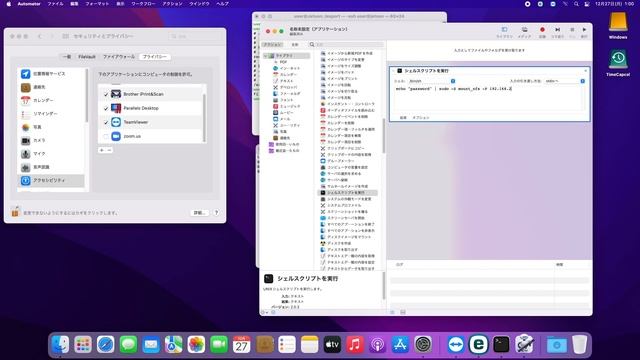Select the プライバシー tab
Screen dimensions: 640x360
(155, 57)
